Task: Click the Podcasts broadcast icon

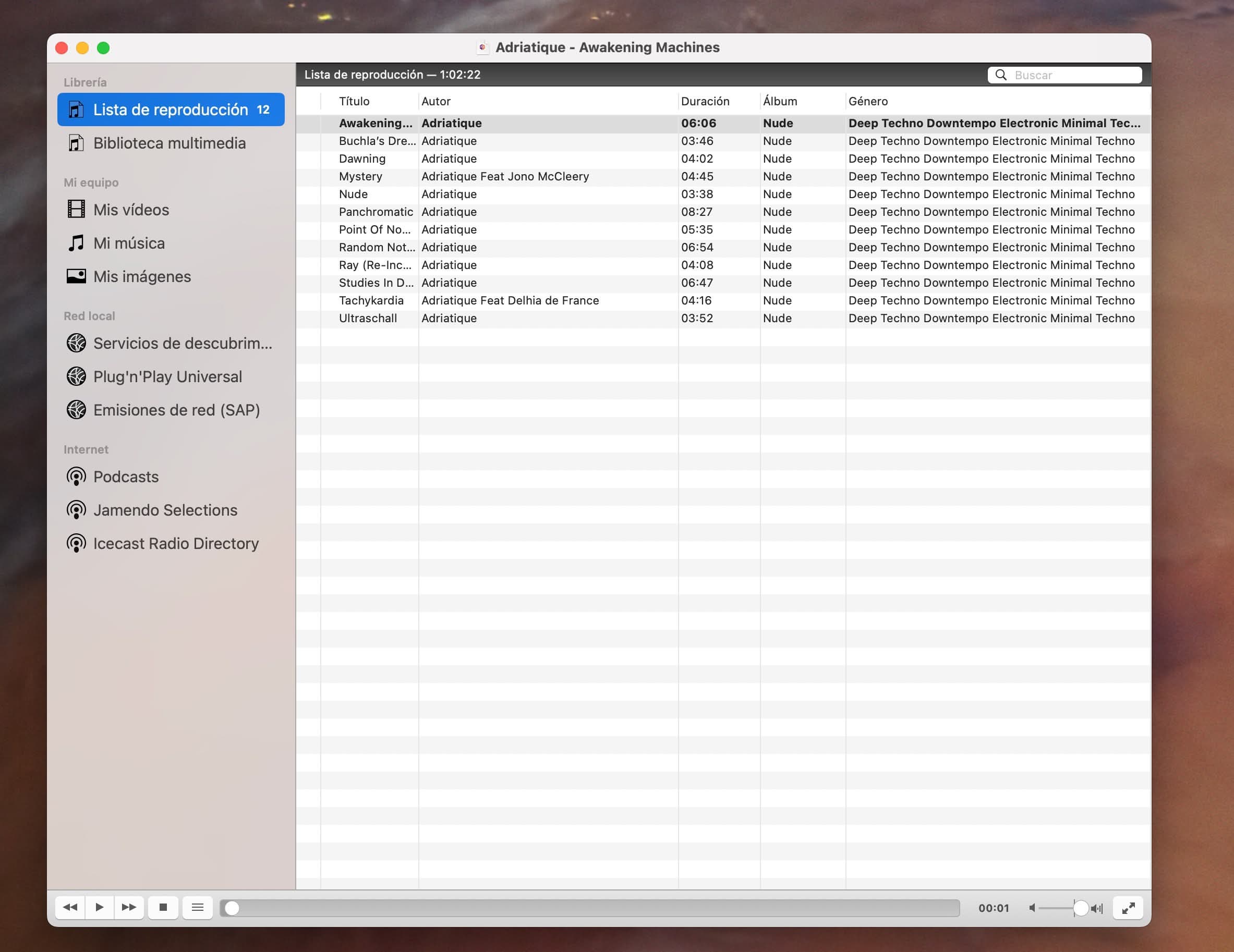Action: (x=76, y=477)
